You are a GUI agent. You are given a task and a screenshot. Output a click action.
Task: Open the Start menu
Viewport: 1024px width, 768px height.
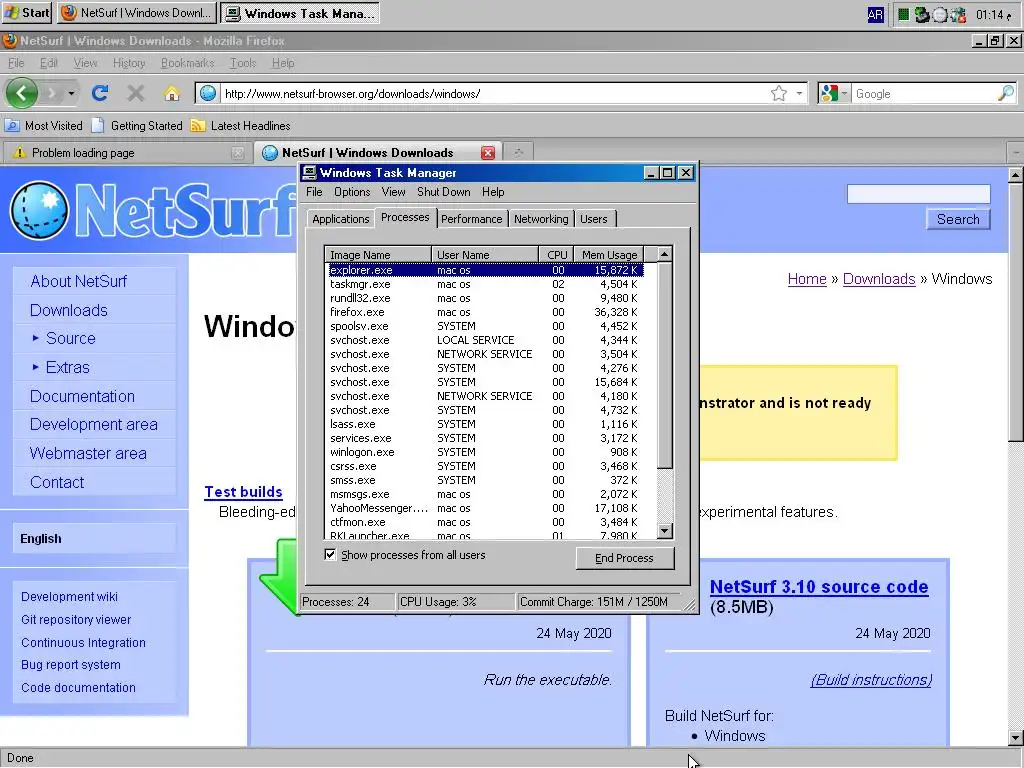[x=27, y=12]
